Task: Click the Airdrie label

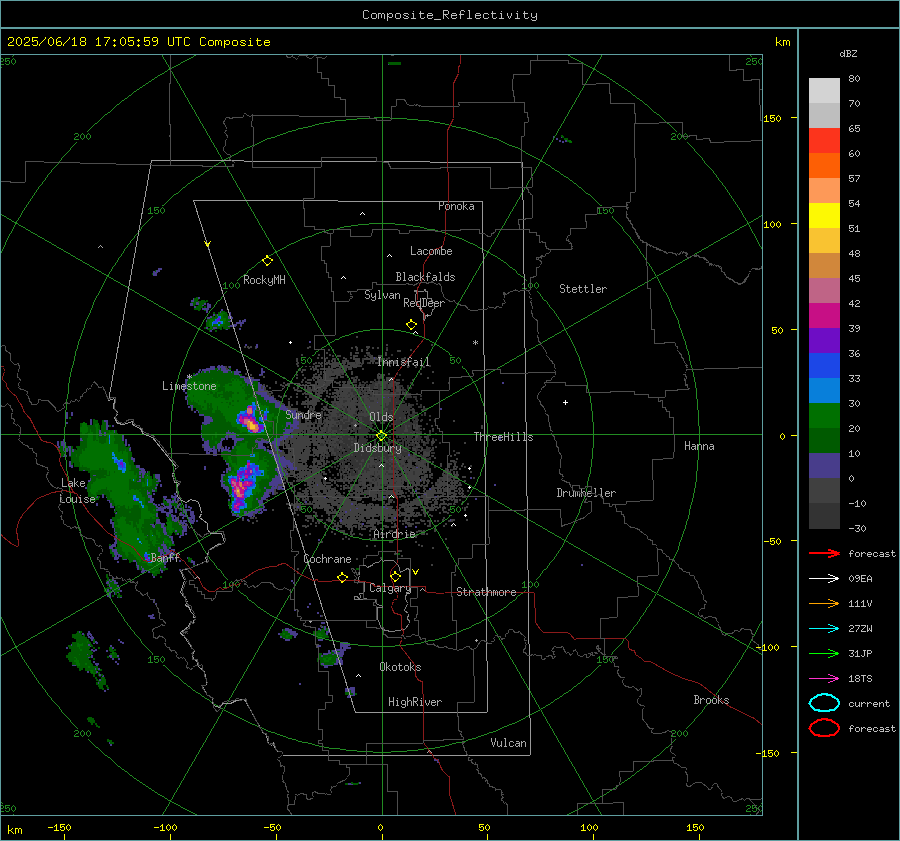Action: tap(394, 534)
